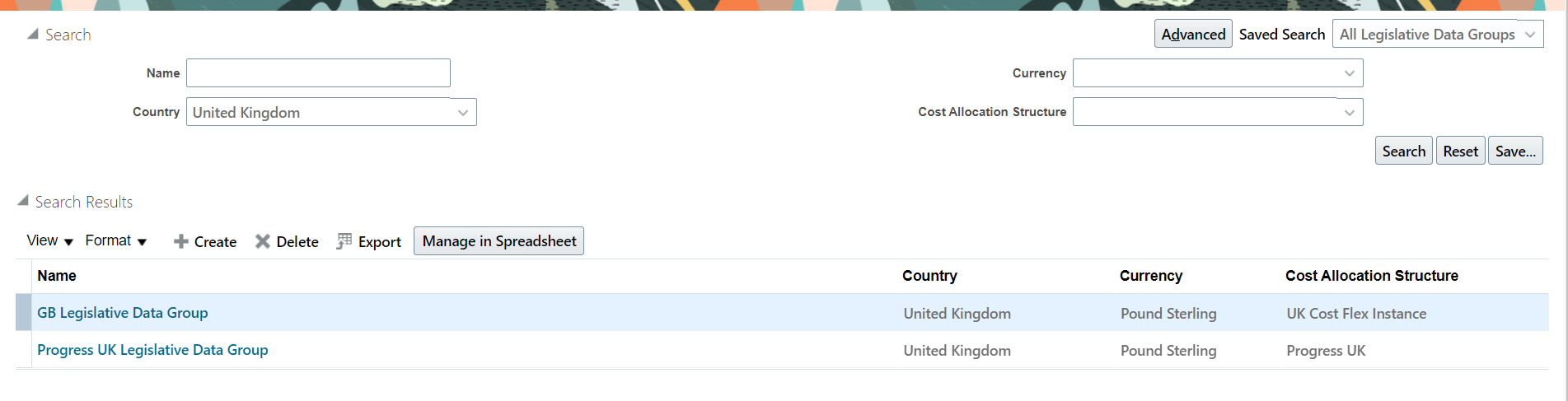Open Progress UK Legislative Data Group link

(x=152, y=350)
